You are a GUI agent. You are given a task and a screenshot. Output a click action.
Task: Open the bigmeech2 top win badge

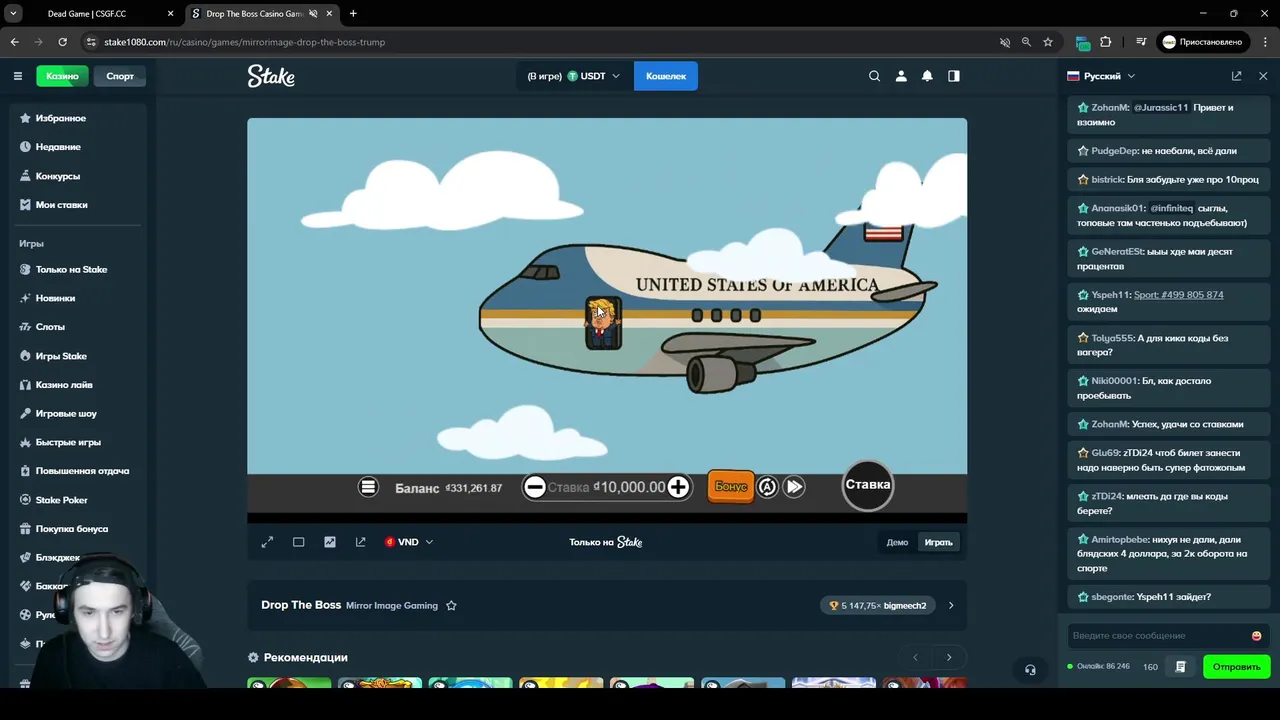(878, 605)
